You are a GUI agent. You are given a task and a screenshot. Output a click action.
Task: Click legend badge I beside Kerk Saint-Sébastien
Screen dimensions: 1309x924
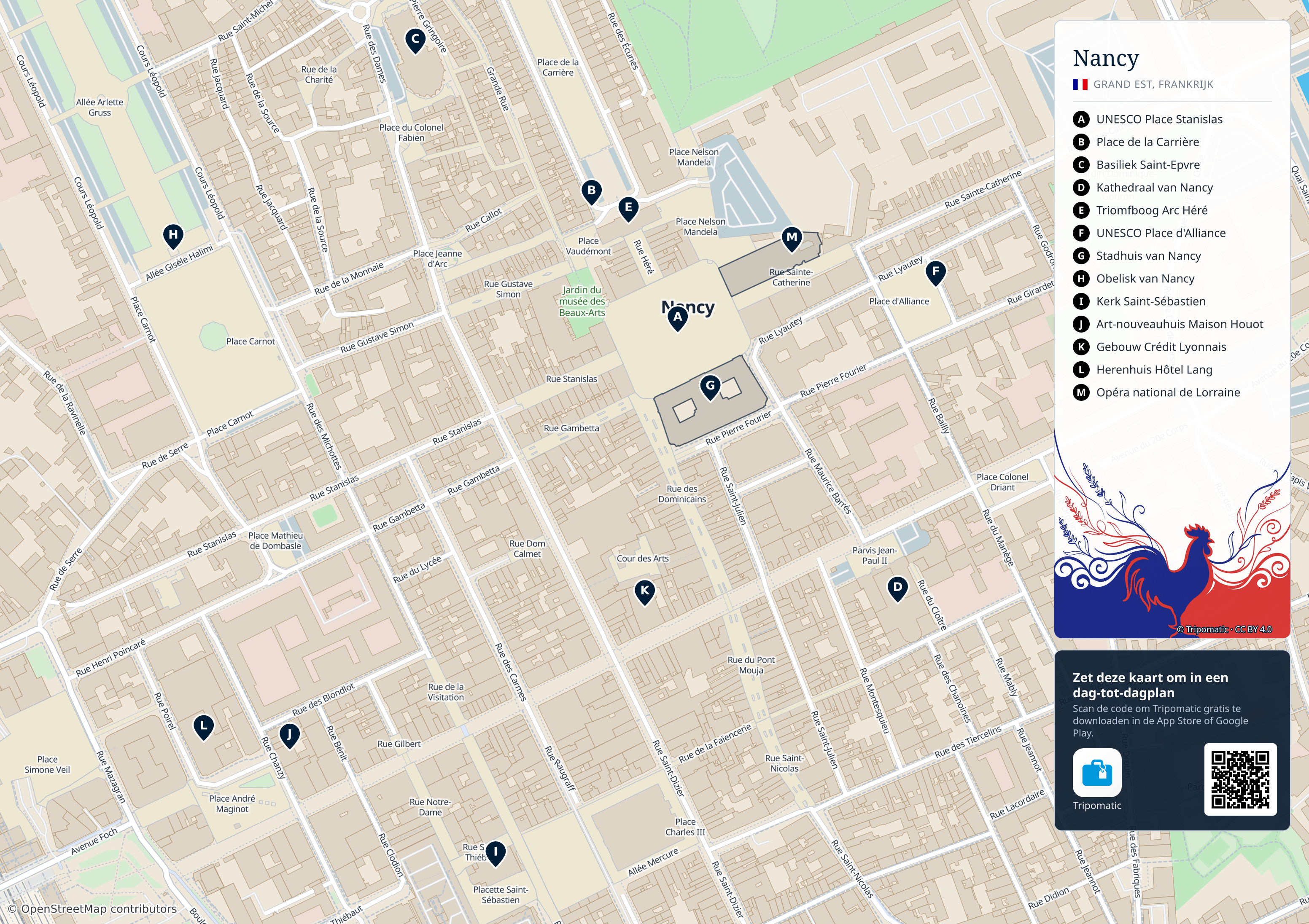(x=1081, y=301)
